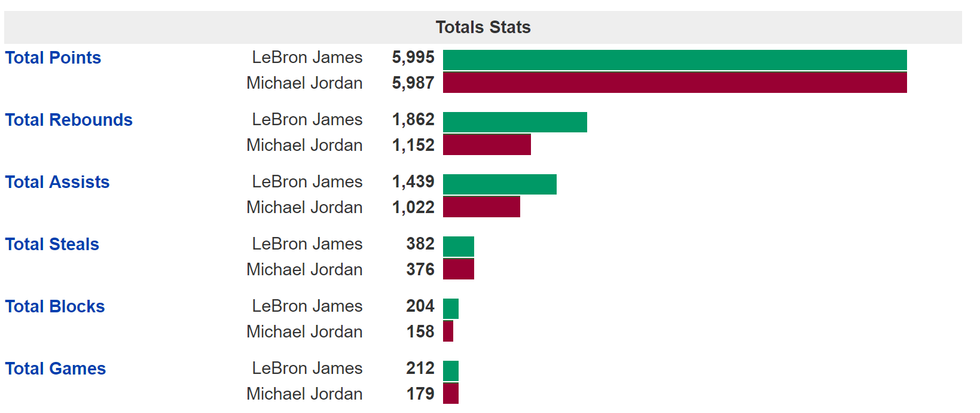The height and width of the screenshot is (413, 980).
Task: Click Michael Jordan's red Total Points bar
Action: point(674,82)
